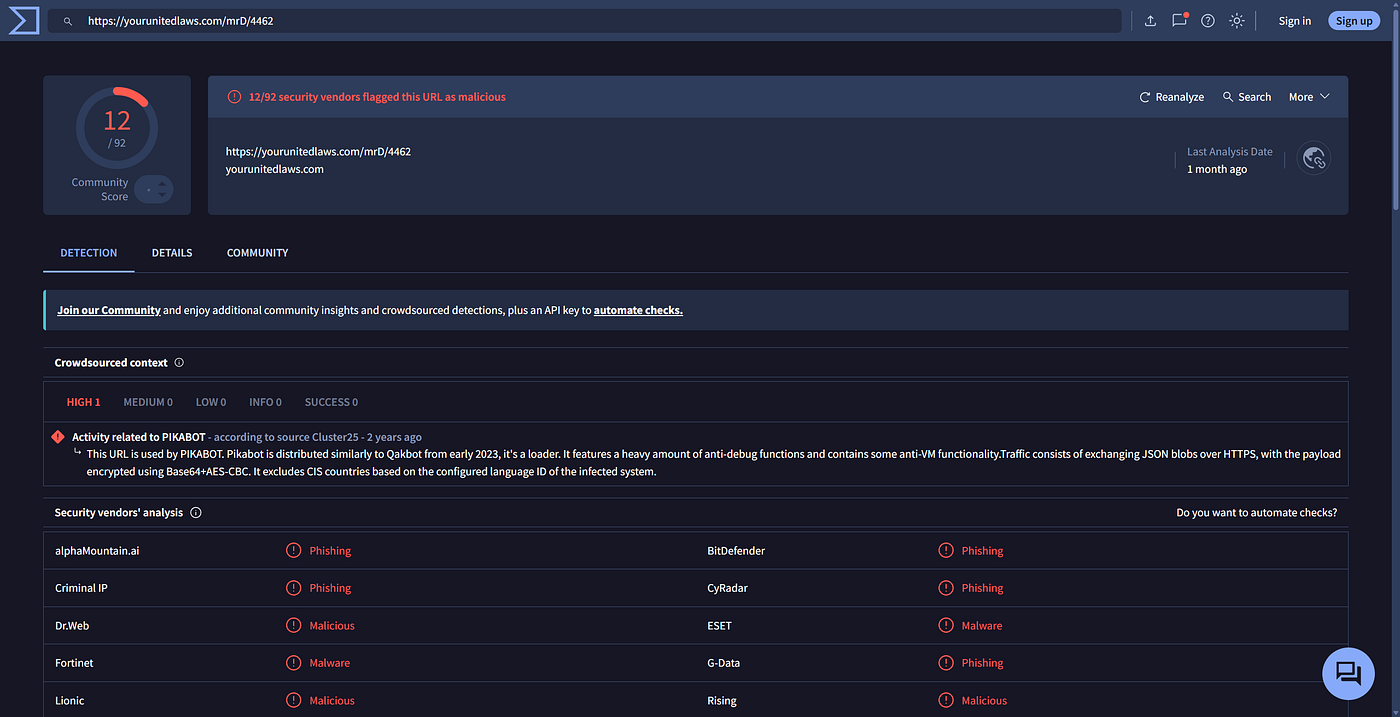Click the Lionic vendor name
1400x717 pixels.
[70, 701]
